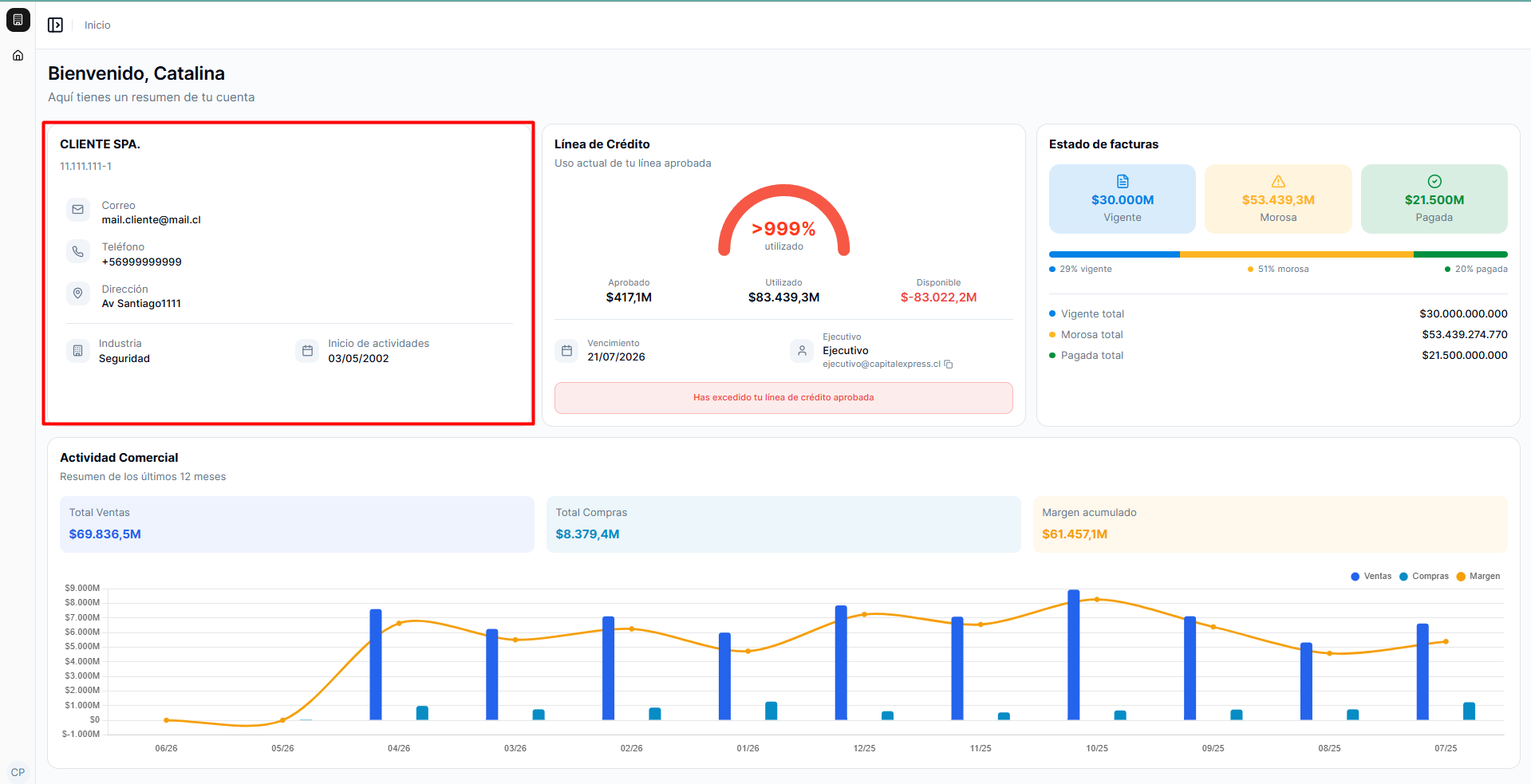
Task: Click the Total Ventas summary card
Action: point(297,524)
